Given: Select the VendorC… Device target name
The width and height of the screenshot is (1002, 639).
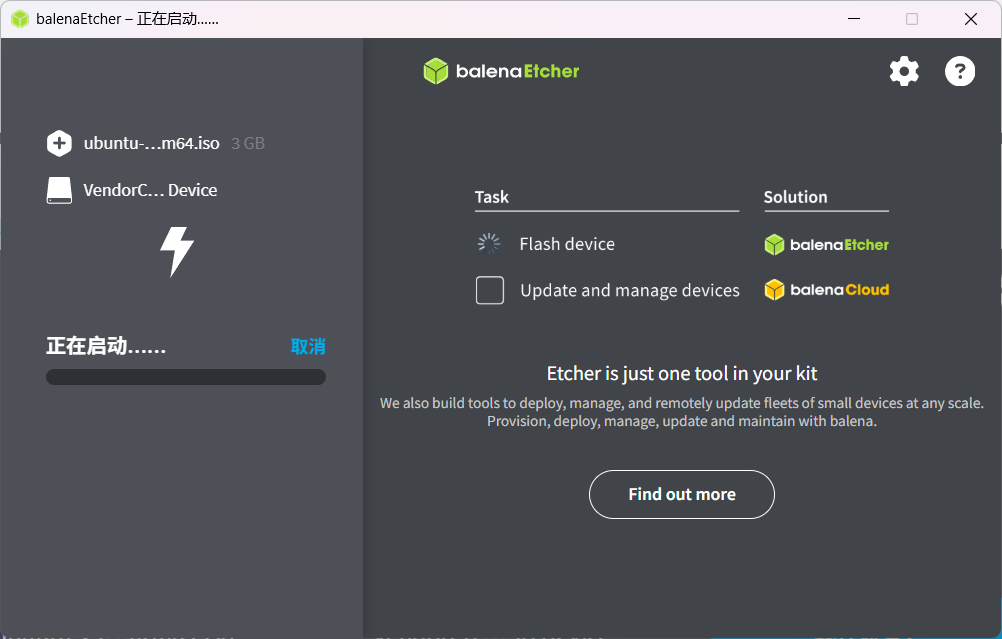Looking at the screenshot, I should coord(150,190).
